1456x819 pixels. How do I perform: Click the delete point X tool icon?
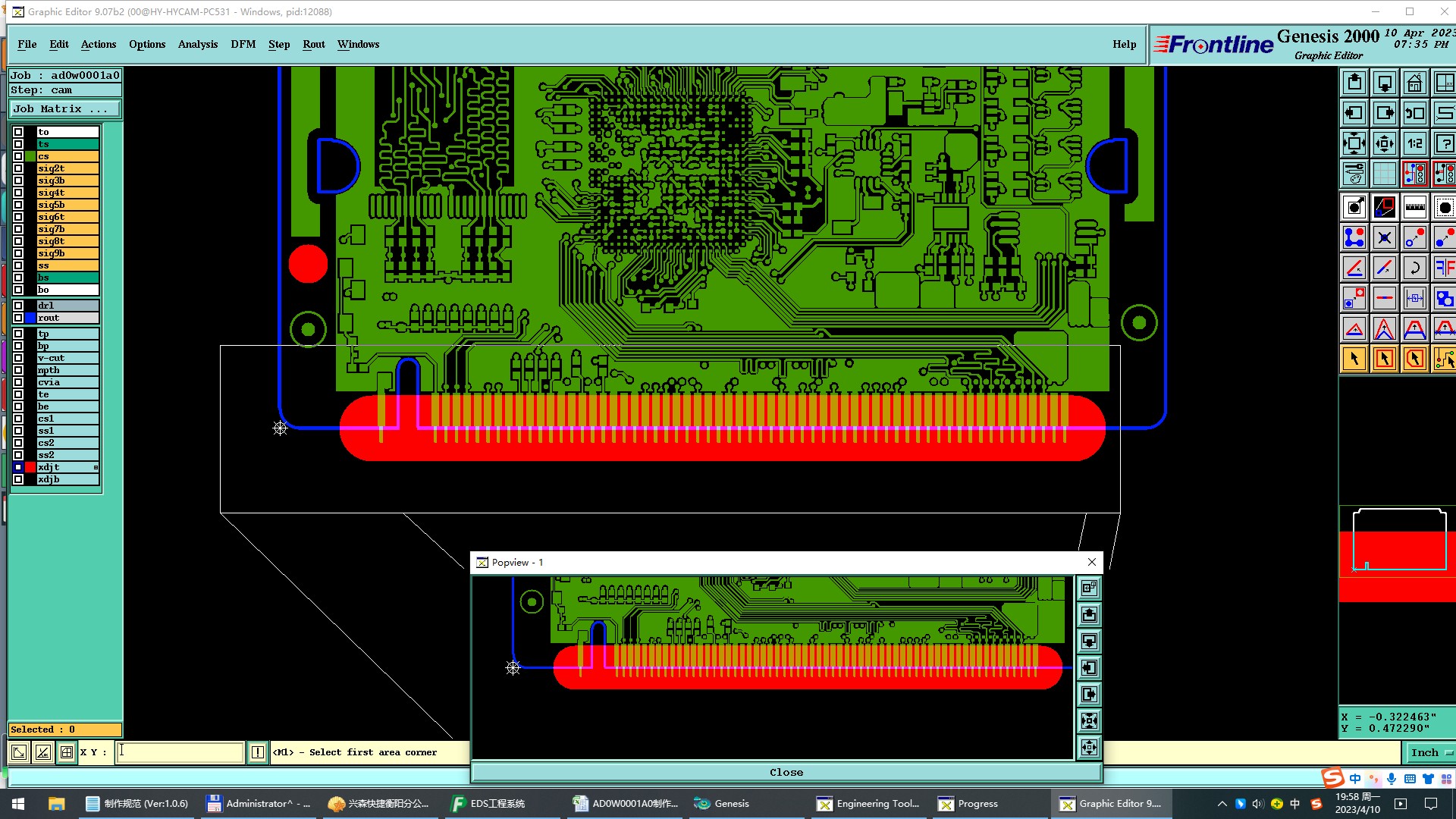pyautogui.click(x=1385, y=238)
